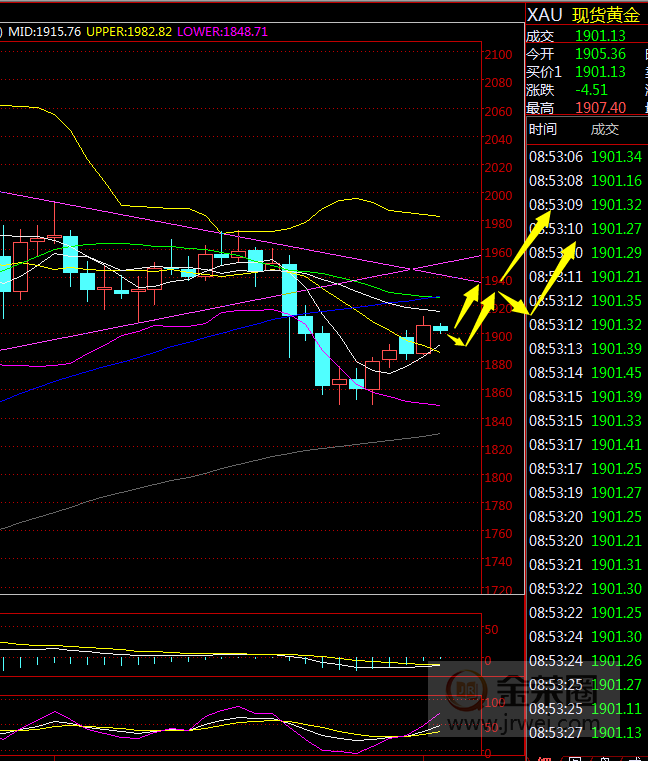648x761 pixels.
Task: Select the latest 08:53:27 tick row
Action: coord(585,732)
